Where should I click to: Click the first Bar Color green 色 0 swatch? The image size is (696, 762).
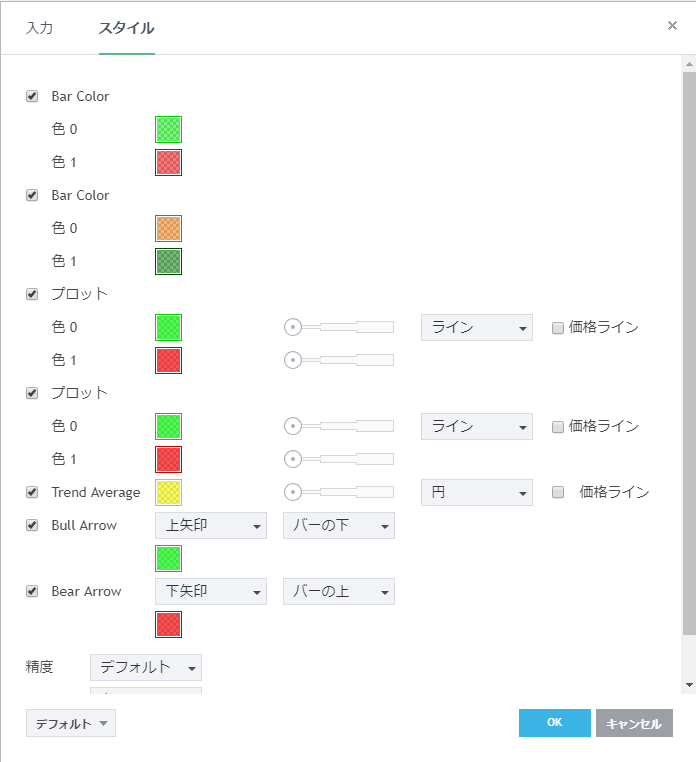pos(168,129)
